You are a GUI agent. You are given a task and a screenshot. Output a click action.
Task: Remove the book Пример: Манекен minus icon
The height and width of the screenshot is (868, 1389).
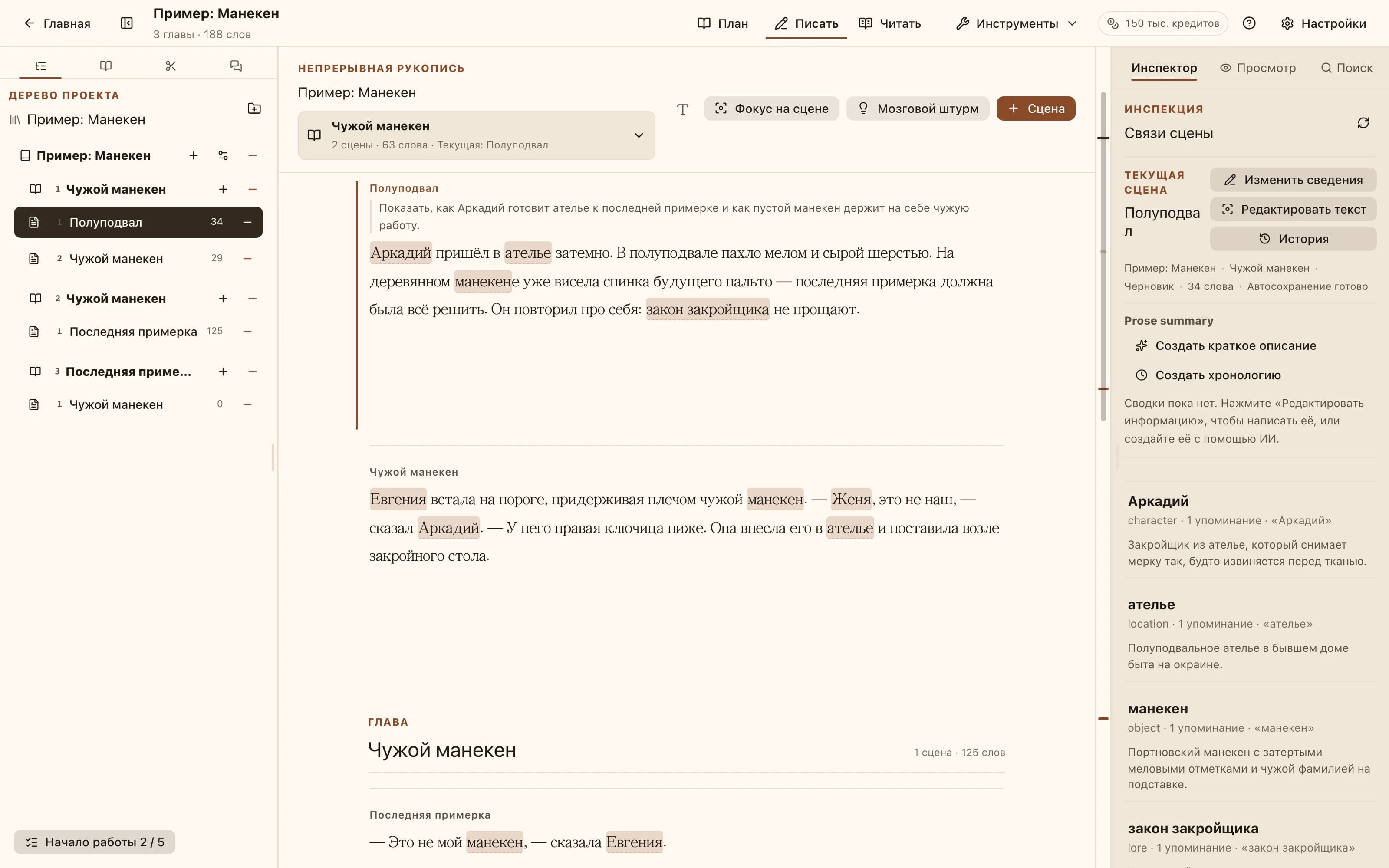point(253,155)
